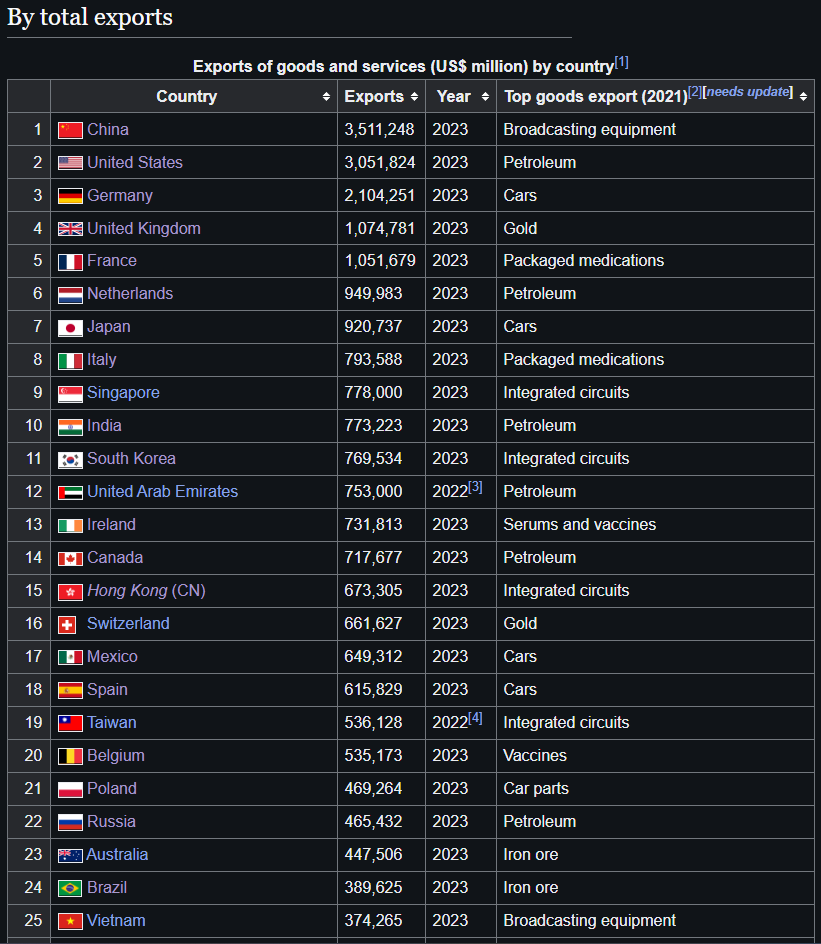This screenshot has width=821, height=944.
Task: Open the Netherlands country link
Action: (x=130, y=294)
